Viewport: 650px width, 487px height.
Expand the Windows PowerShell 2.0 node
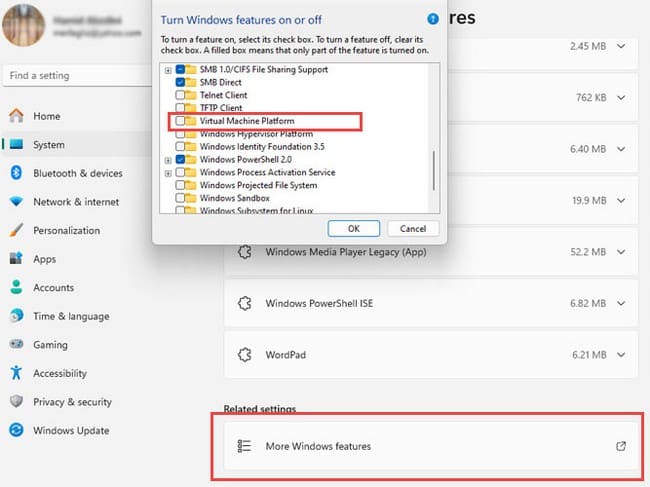[168, 160]
